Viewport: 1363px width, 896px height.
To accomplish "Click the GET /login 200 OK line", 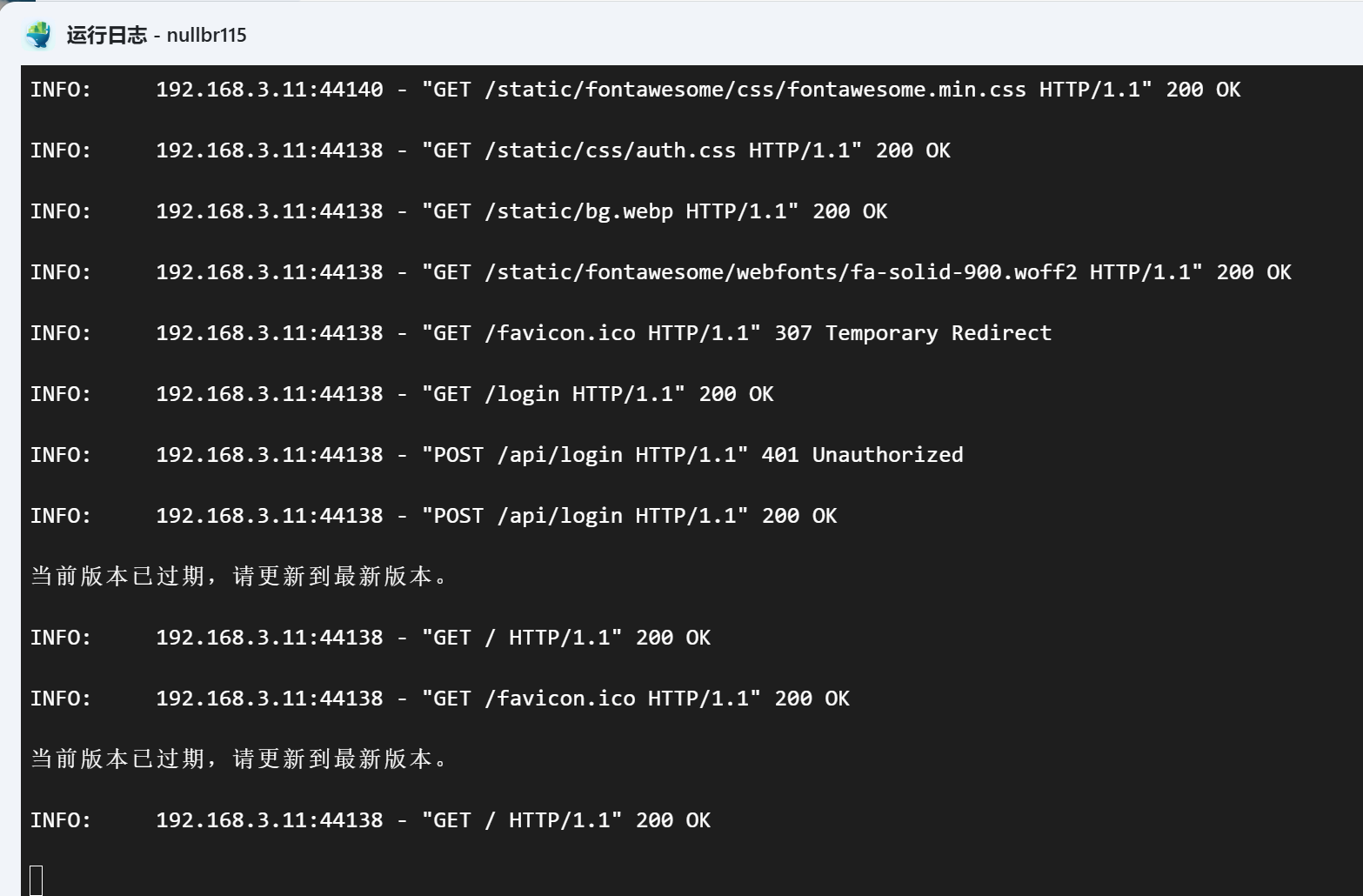I will [401, 394].
